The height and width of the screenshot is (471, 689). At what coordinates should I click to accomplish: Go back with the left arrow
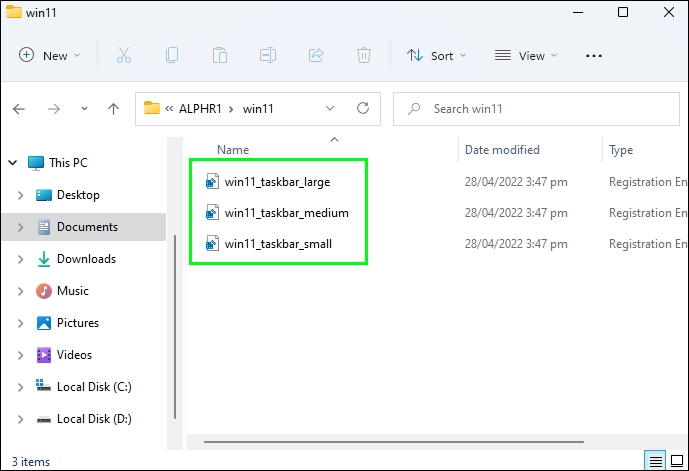point(19,109)
